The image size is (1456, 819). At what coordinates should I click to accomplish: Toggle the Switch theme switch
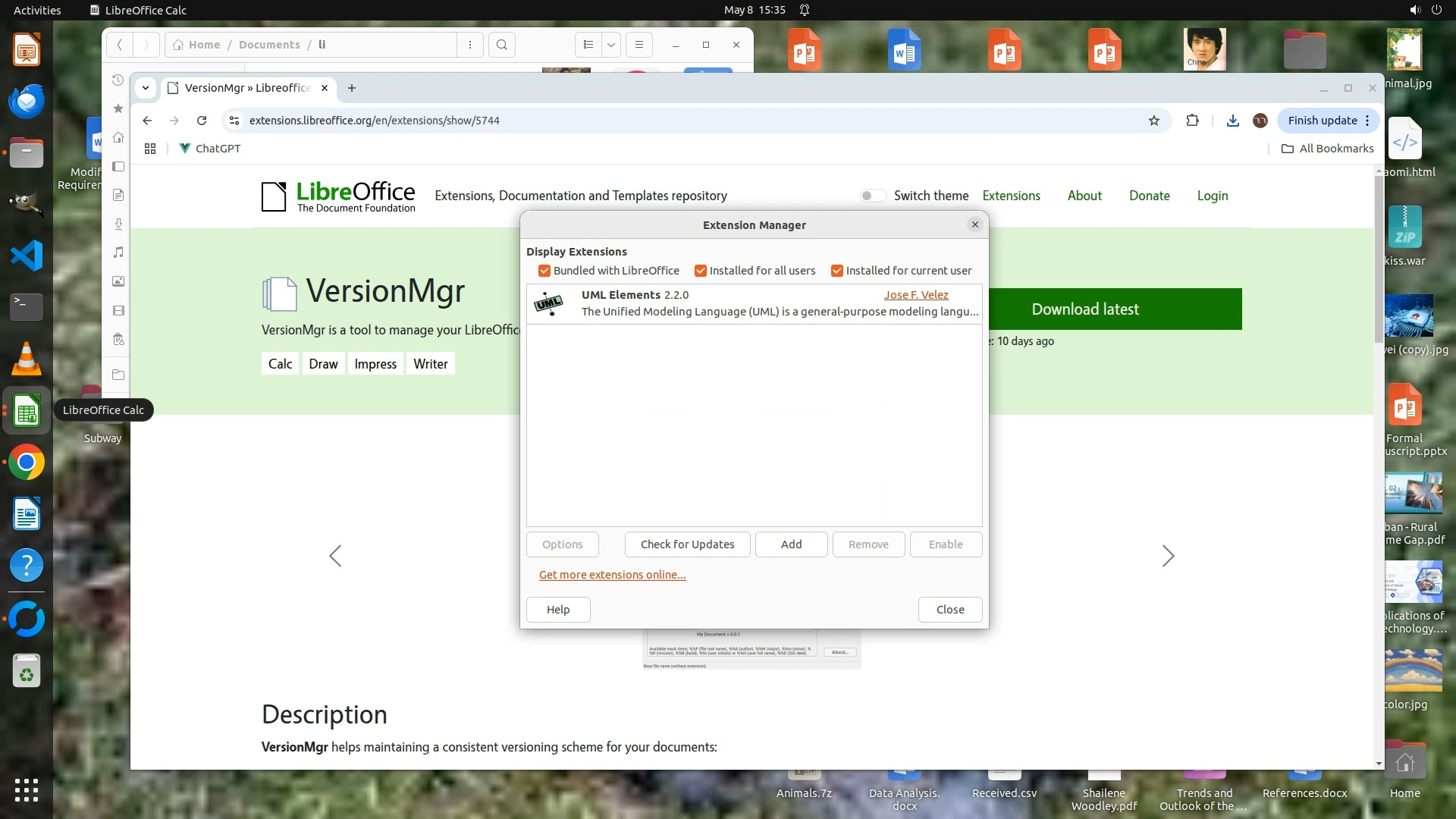873,196
